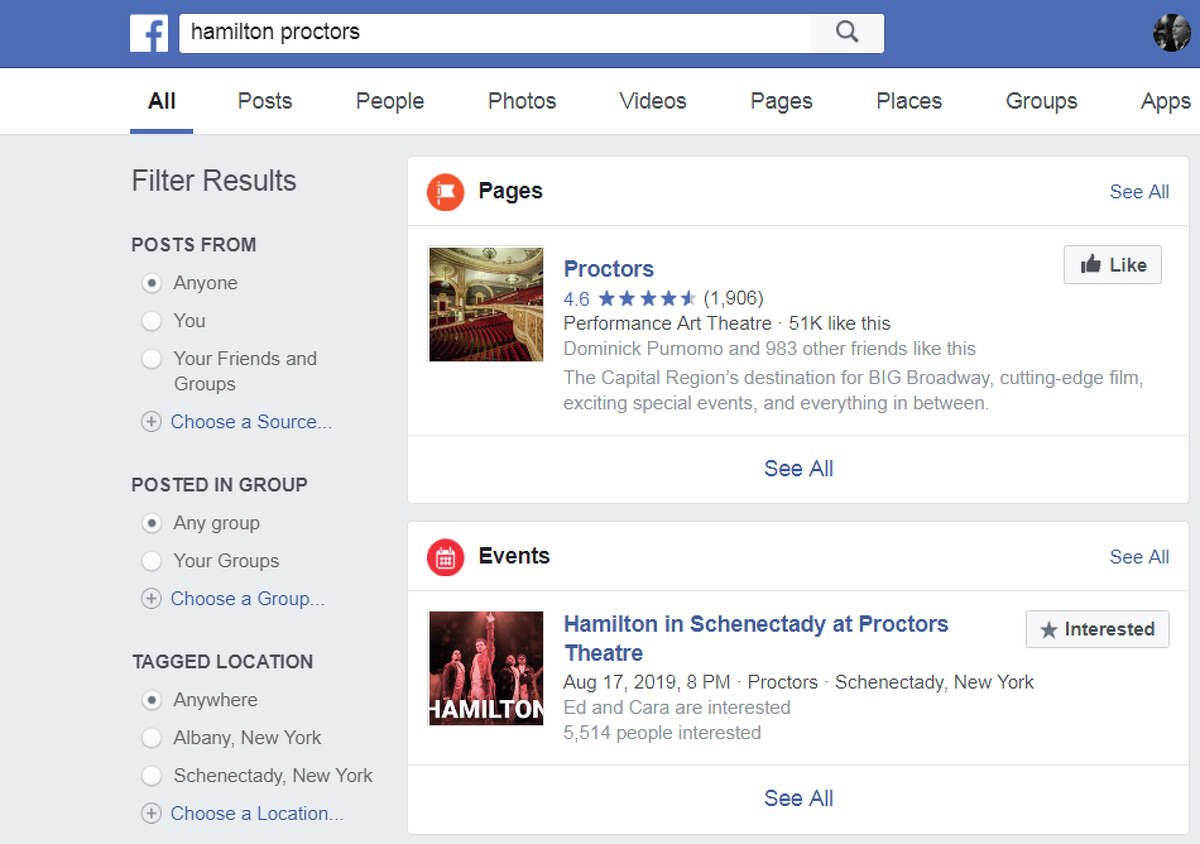
Task: Mark Interested for the Hamilton event
Action: pos(1097,630)
